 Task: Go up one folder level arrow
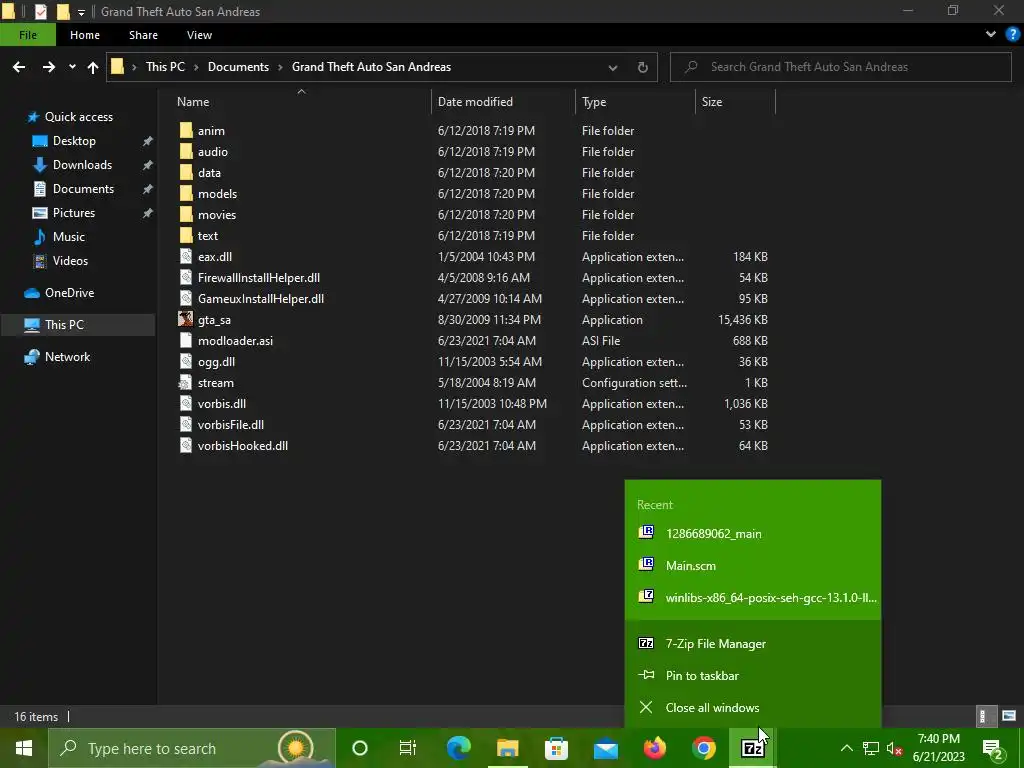pos(93,67)
